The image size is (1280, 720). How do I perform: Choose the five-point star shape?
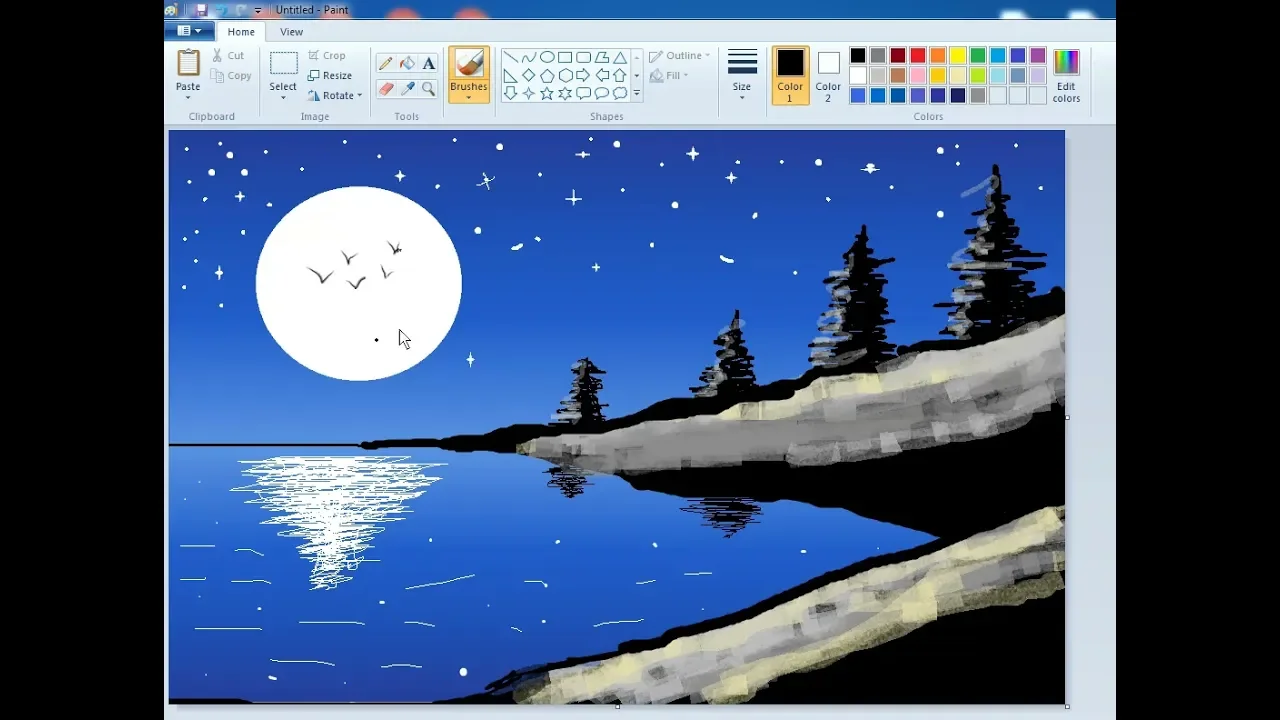(x=547, y=93)
